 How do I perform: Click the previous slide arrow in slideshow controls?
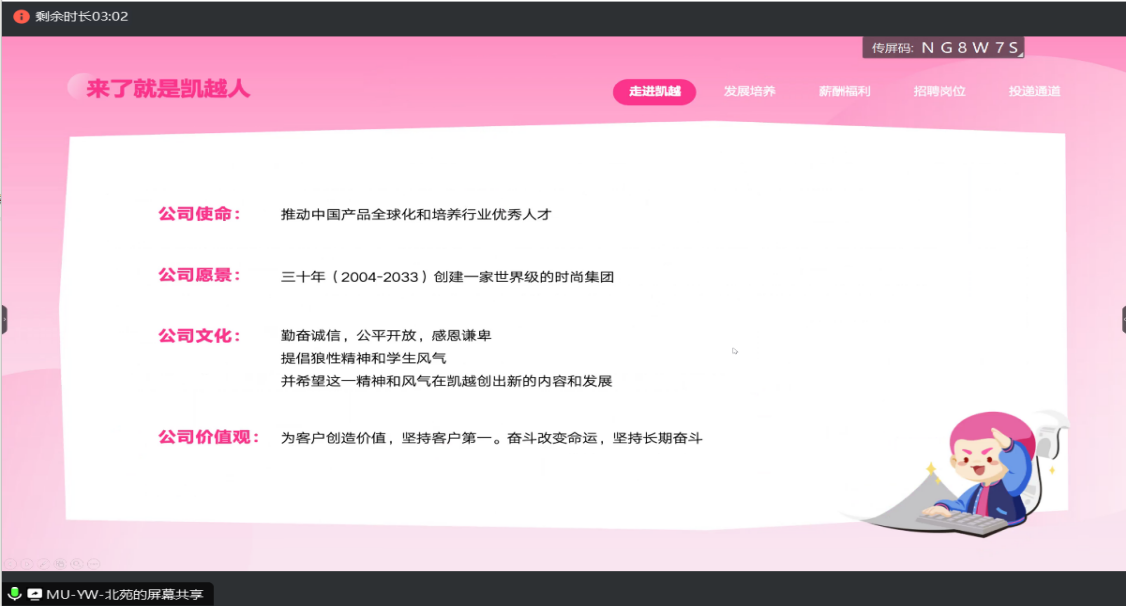tap(10, 564)
